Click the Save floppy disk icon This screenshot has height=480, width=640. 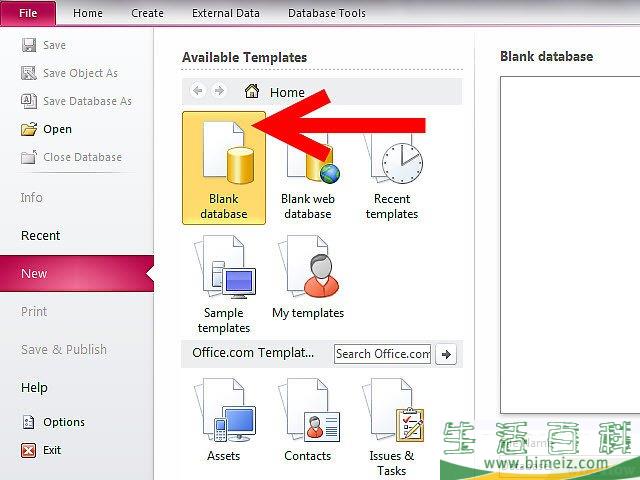tap(29, 45)
